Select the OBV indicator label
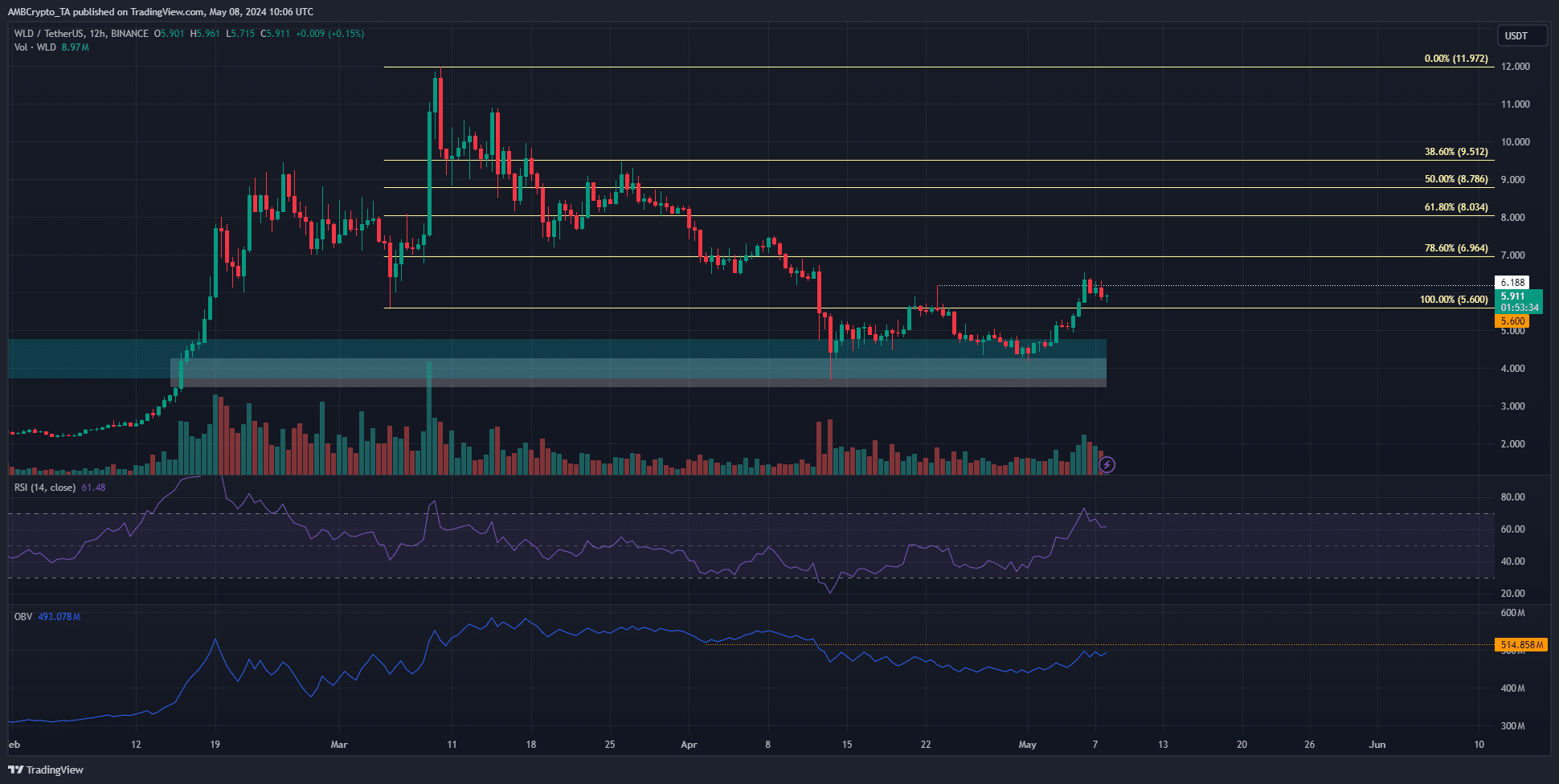This screenshot has height=784, width=1559. 23,617
